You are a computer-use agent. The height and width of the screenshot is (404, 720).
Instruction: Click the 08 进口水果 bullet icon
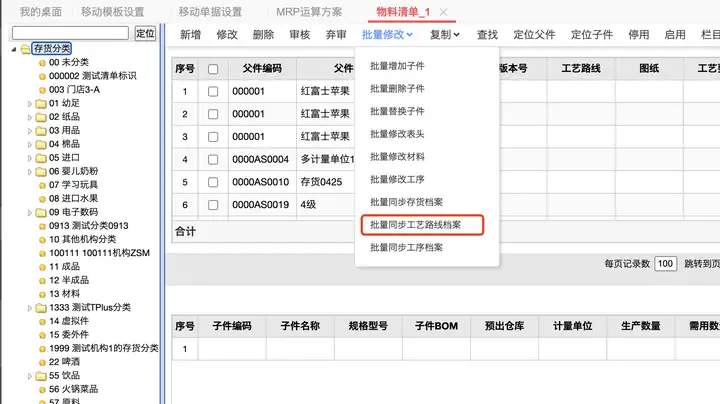pos(42,199)
